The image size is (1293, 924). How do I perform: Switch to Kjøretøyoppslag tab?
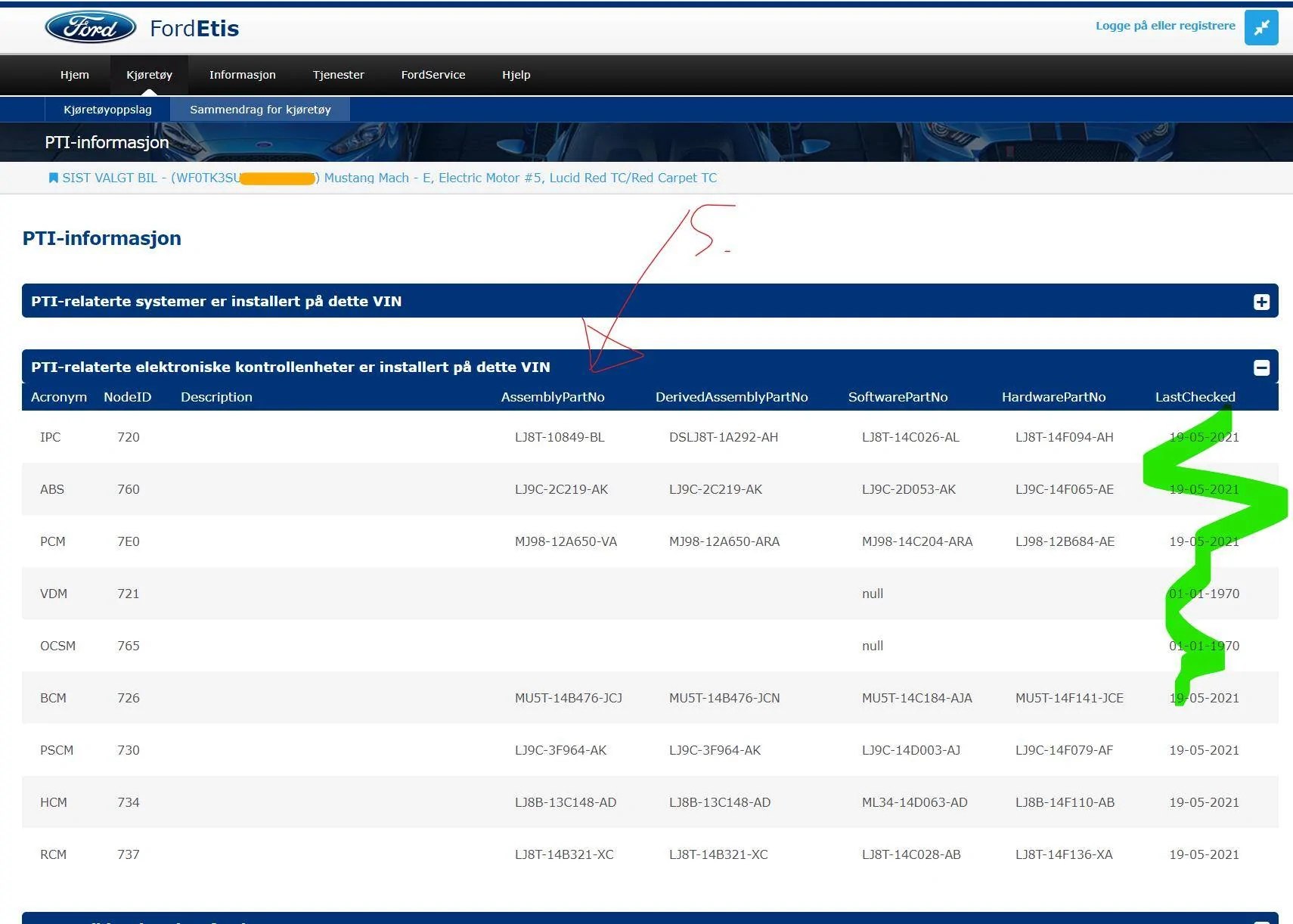(x=107, y=110)
